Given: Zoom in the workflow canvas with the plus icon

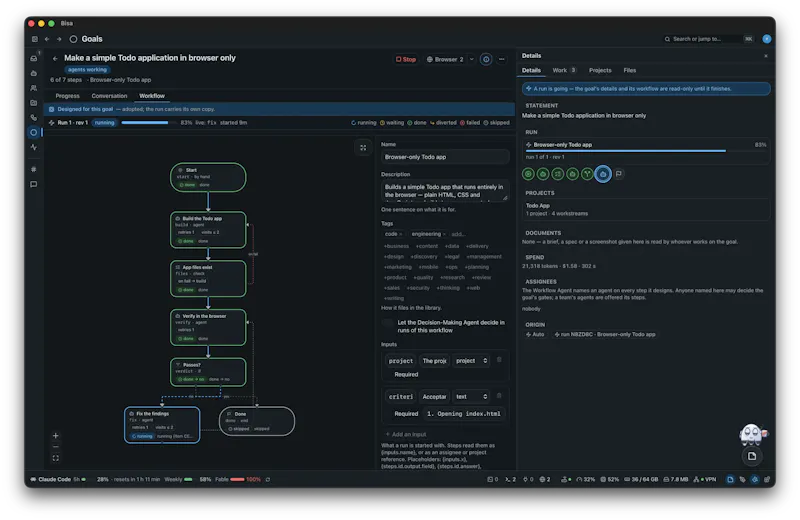Looking at the screenshot, I should coord(56,436).
